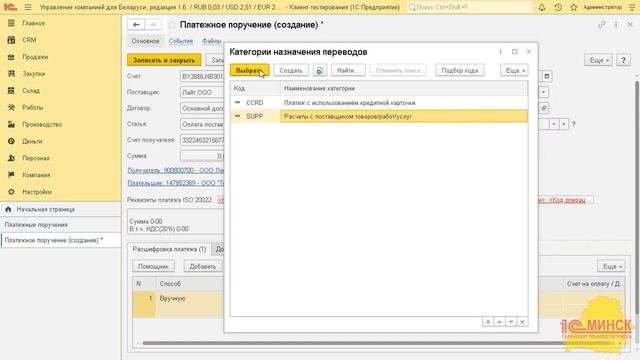Select 'Вручную' cell in row 1
This screenshot has height=360, width=640.
(190, 299)
